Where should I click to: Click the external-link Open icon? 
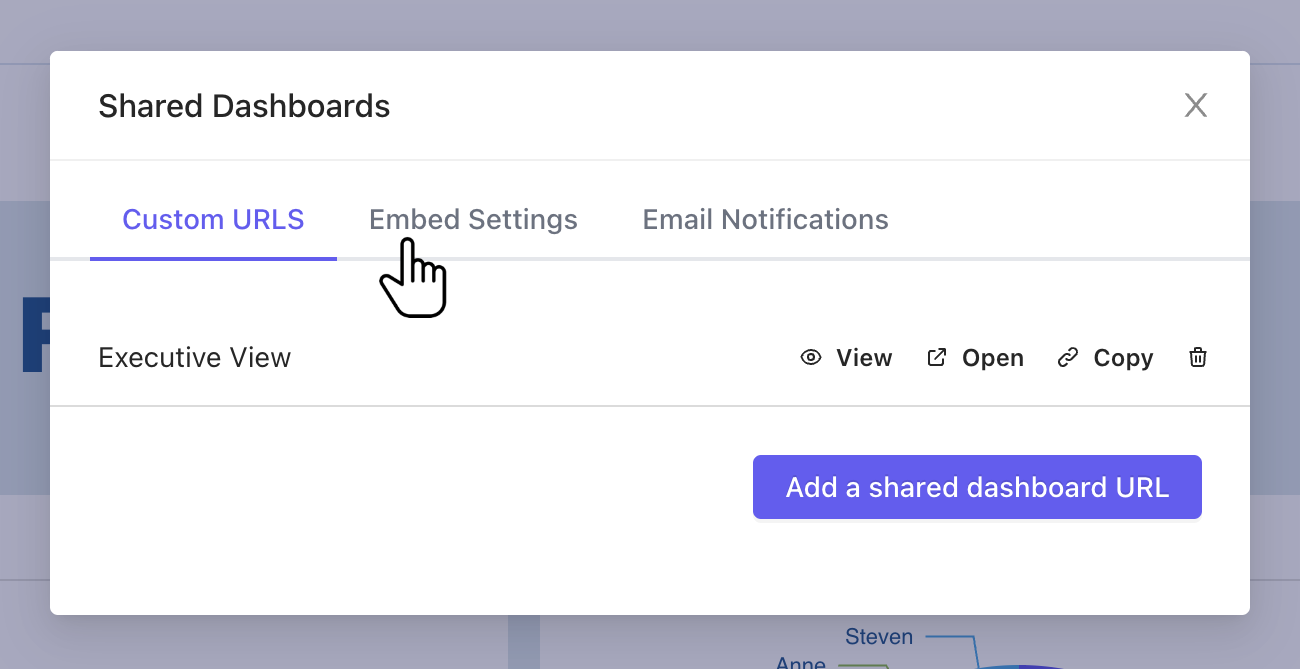point(937,358)
